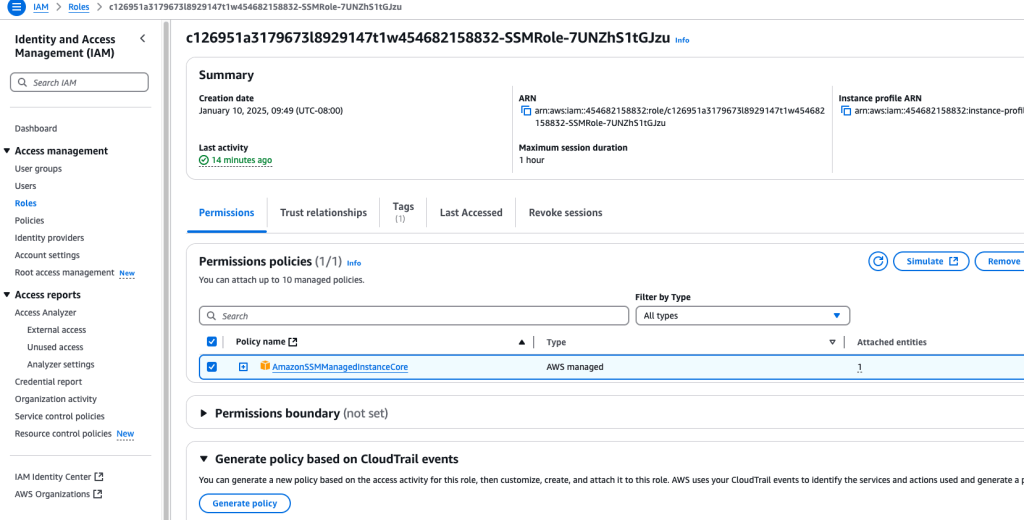The width and height of the screenshot is (1024, 520).
Task: Collapse the IAM sidebar with arrow icon
Action: coord(142,39)
